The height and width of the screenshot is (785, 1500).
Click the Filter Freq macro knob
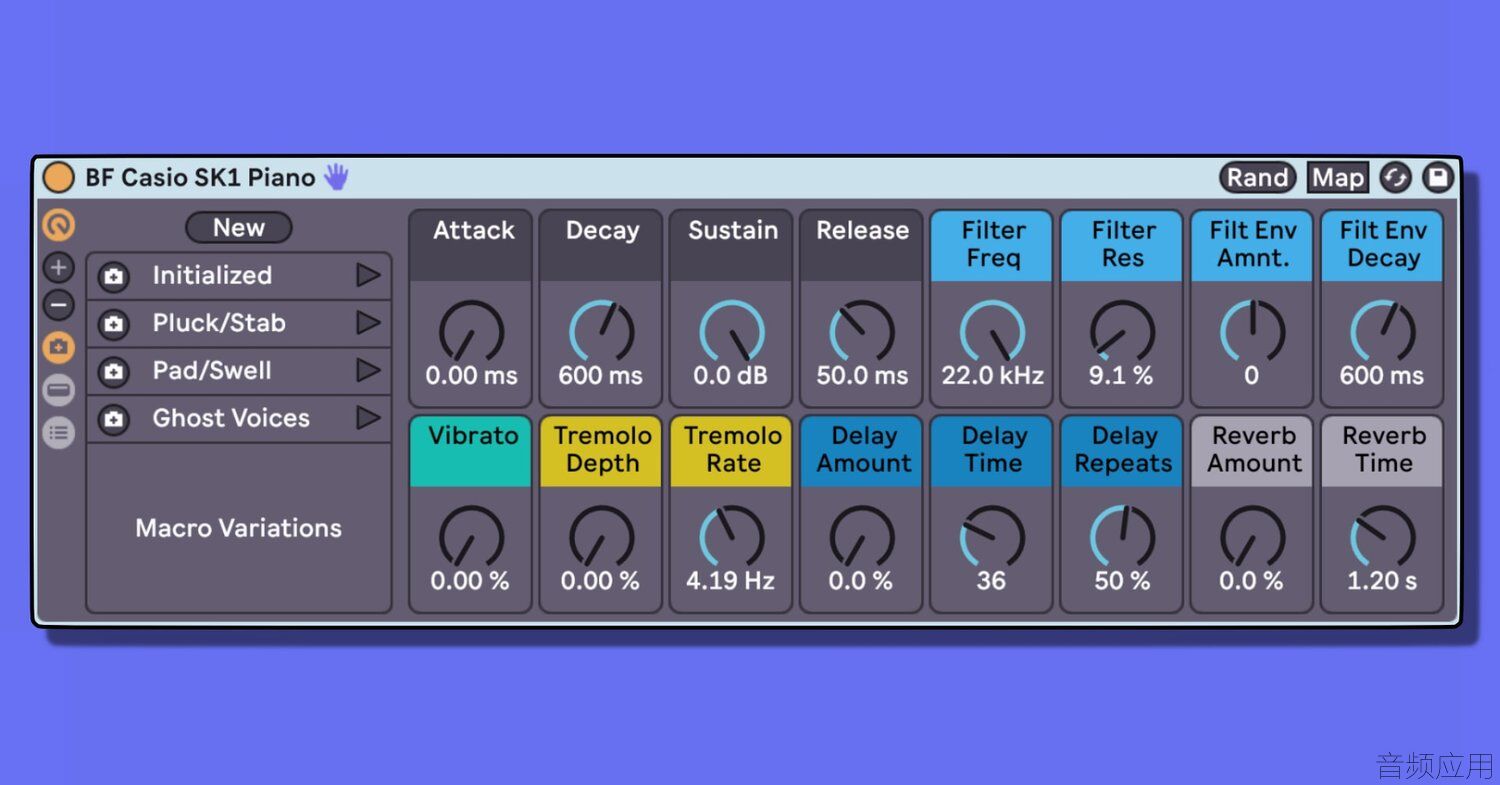(992, 332)
